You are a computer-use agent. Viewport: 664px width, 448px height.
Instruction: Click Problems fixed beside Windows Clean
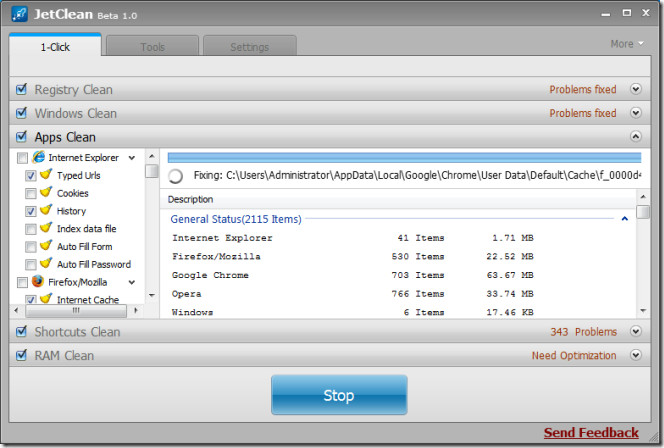tap(583, 113)
